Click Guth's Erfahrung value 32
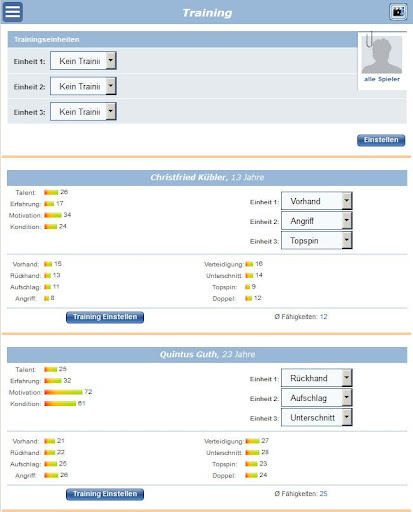 (67, 380)
